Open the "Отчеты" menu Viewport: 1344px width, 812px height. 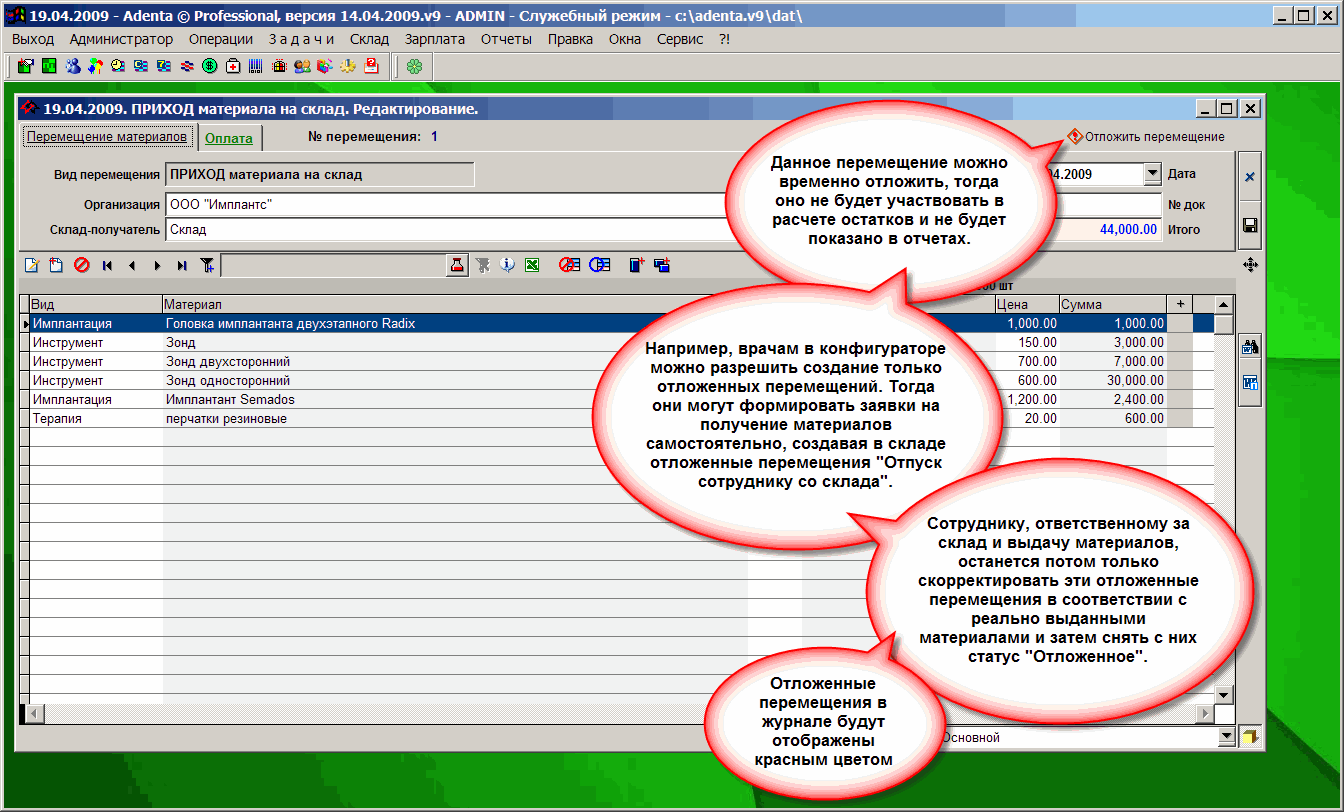[506, 39]
